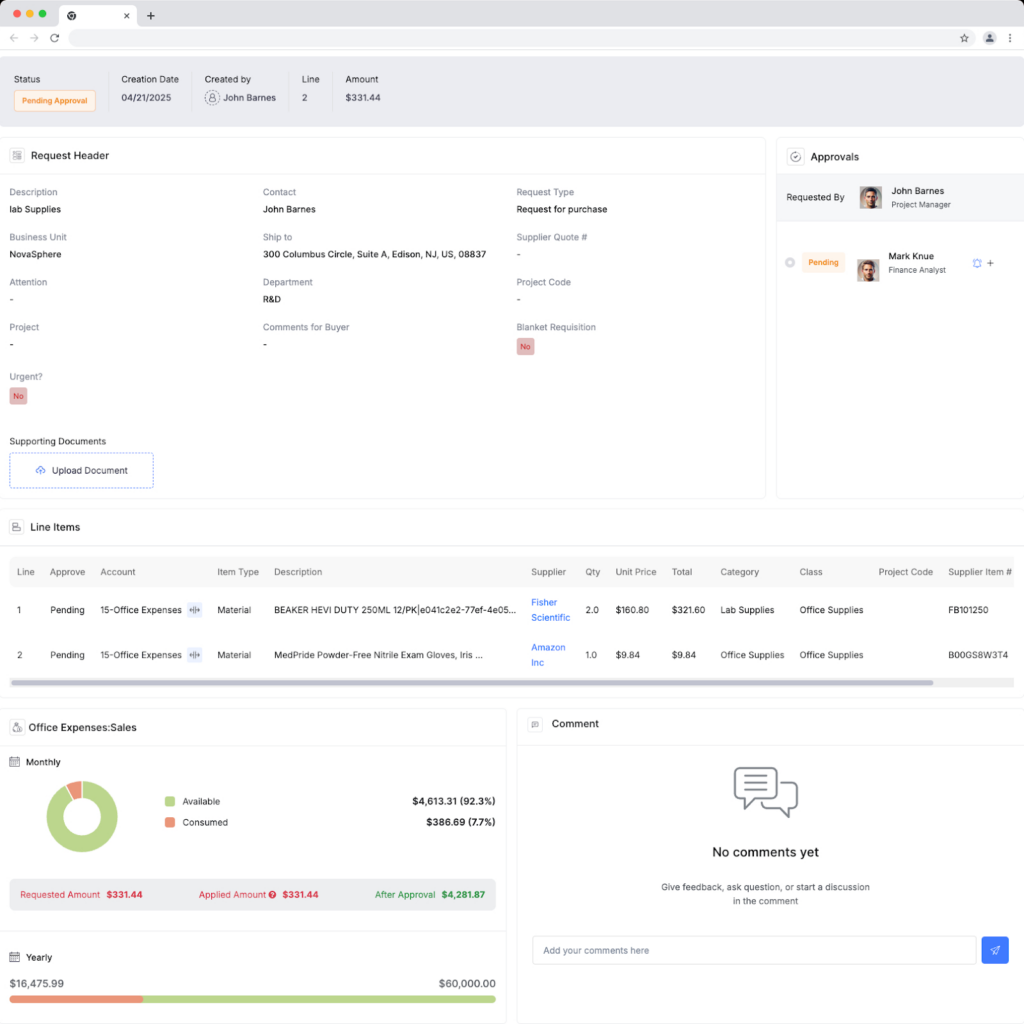Click the yearly budget progress bar

tap(252, 999)
